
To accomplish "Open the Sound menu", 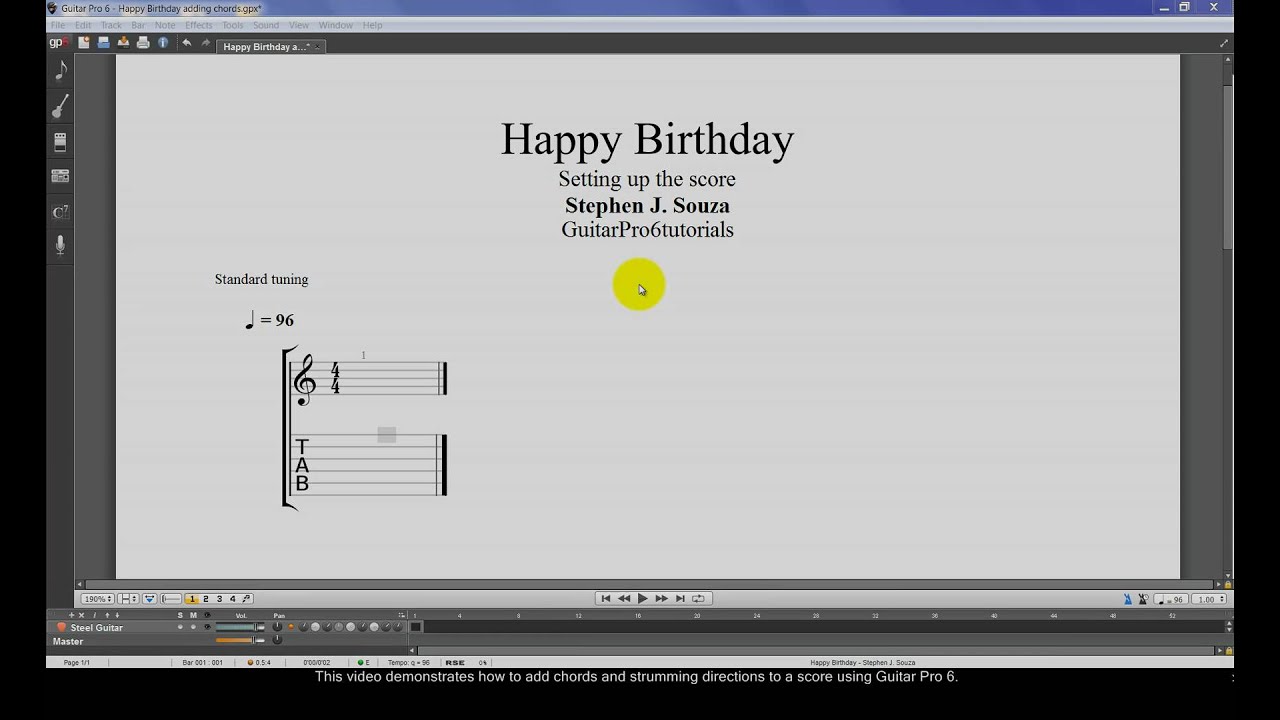I will pos(265,25).
